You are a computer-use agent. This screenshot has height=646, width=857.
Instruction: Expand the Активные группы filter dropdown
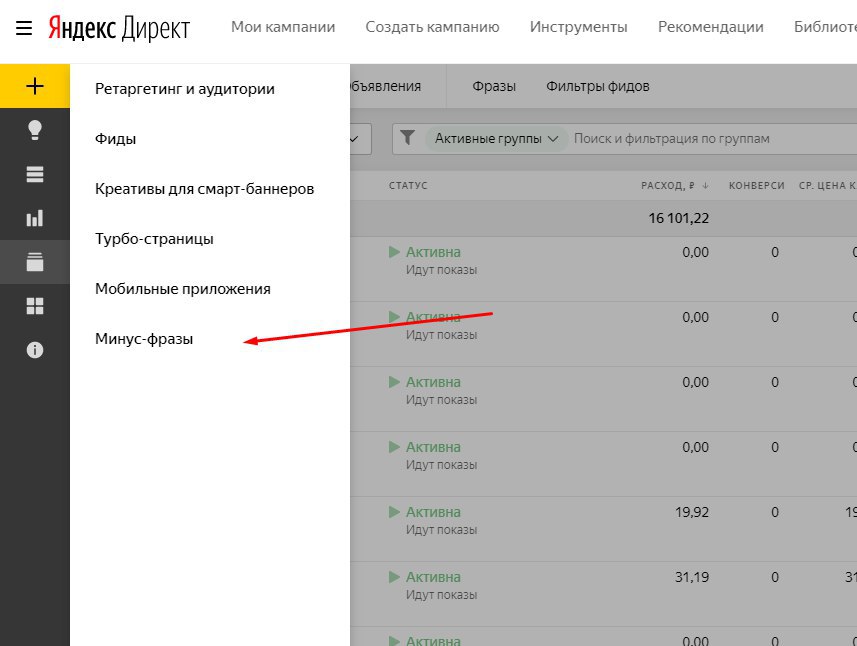pyautogui.click(x=496, y=138)
